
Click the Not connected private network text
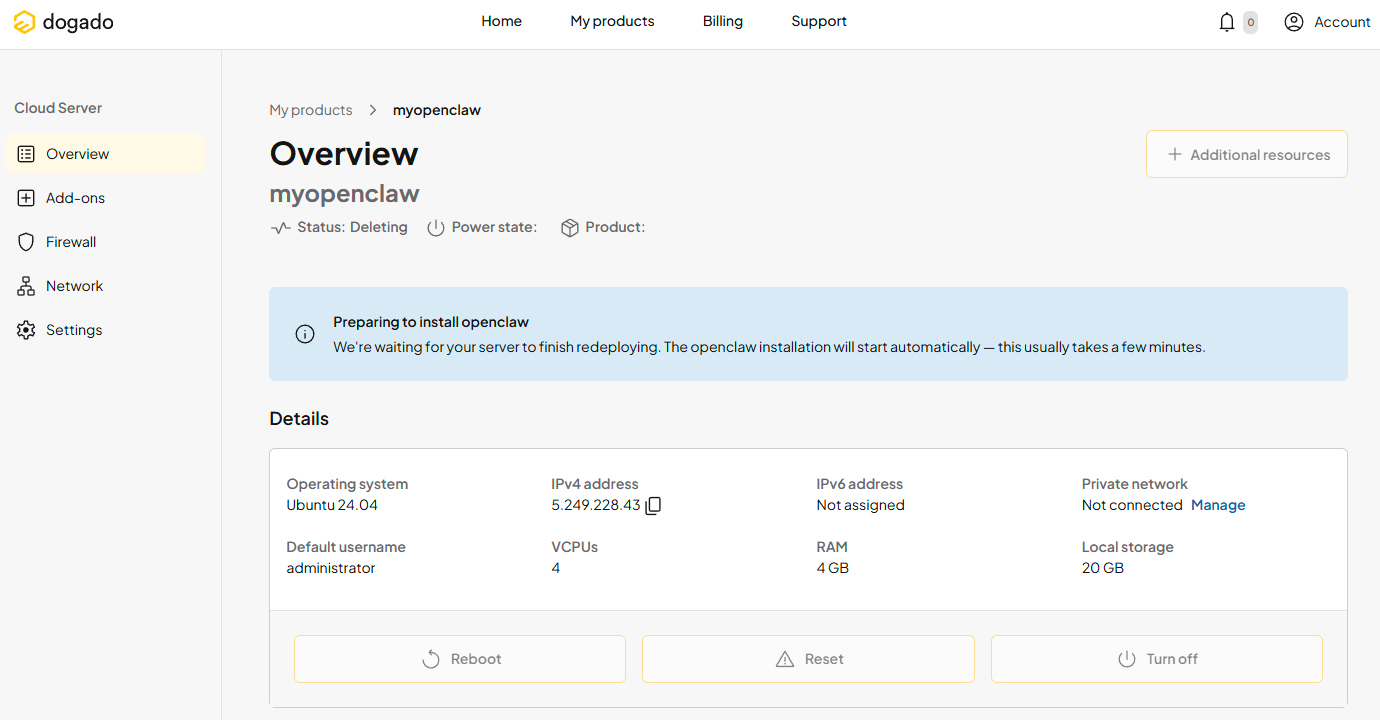(x=1132, y=505)
